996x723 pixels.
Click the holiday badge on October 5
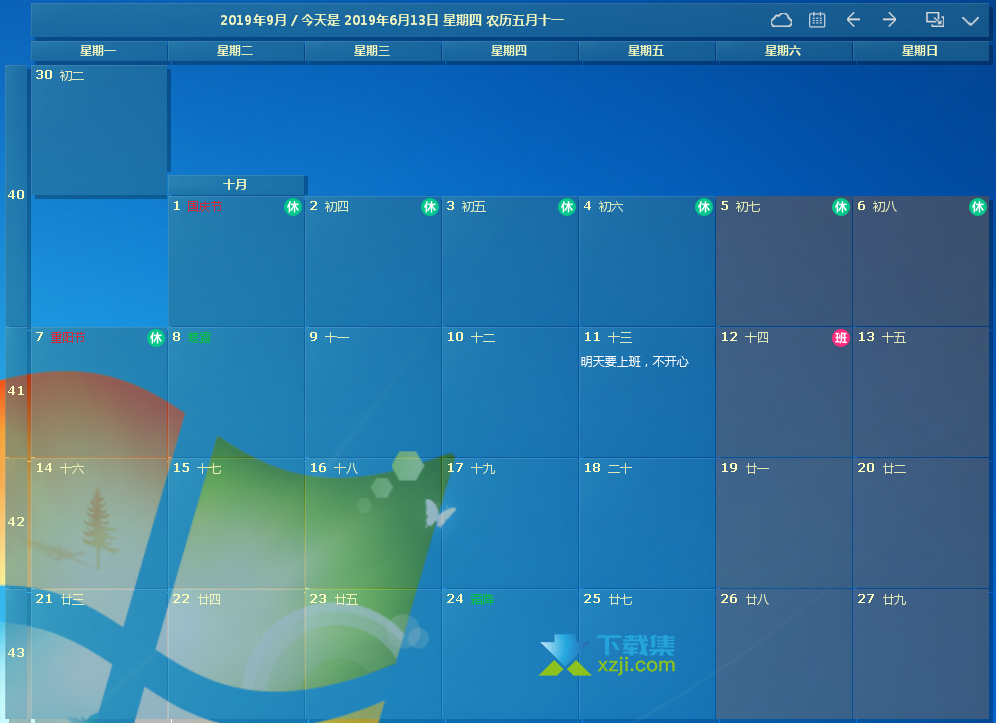click(x=841, y=206)
